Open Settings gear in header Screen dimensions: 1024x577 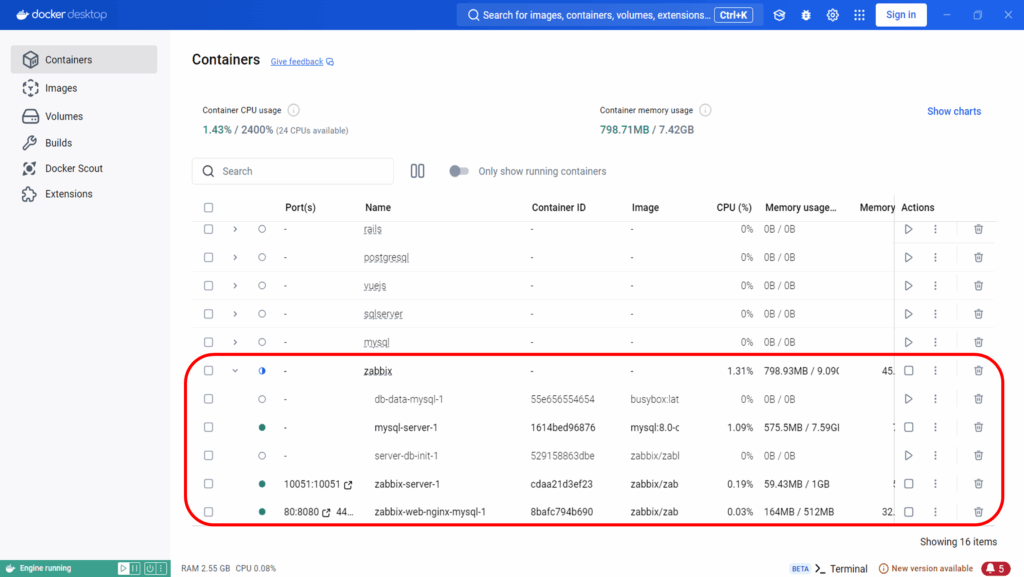tap(833, 15)
